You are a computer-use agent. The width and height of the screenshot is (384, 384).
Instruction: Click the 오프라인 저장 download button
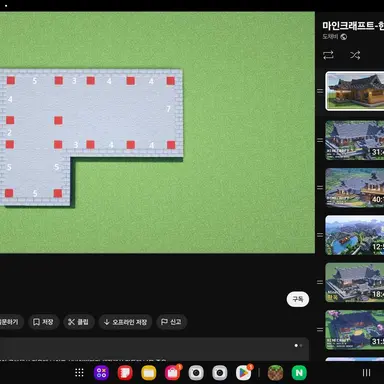click(x=126, y=322)
